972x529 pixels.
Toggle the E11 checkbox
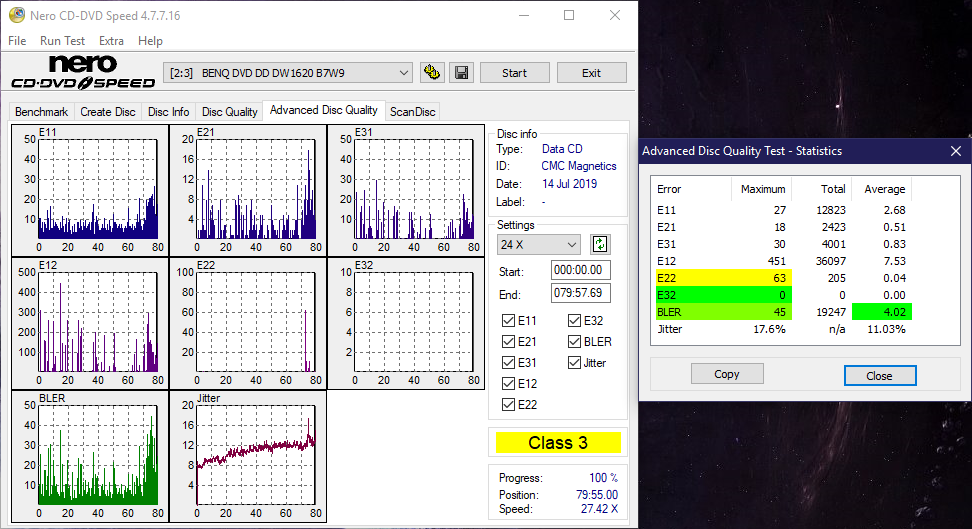(x=508, y=321)
